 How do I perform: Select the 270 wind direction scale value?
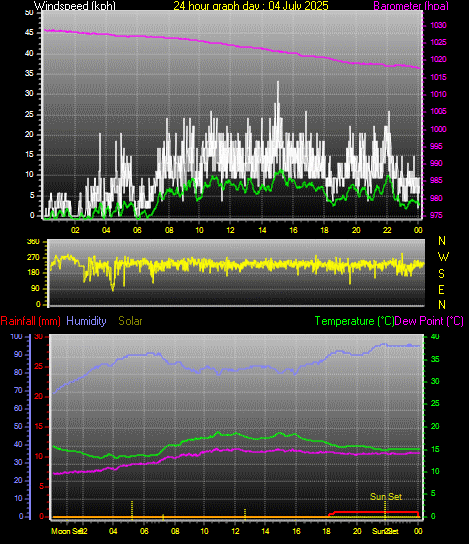coord(33,257)
